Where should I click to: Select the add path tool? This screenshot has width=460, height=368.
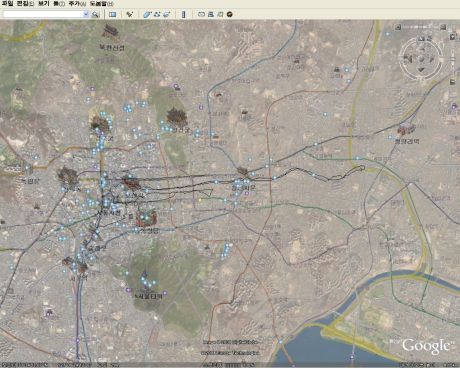pyautogui.click(x=157, y=14)
